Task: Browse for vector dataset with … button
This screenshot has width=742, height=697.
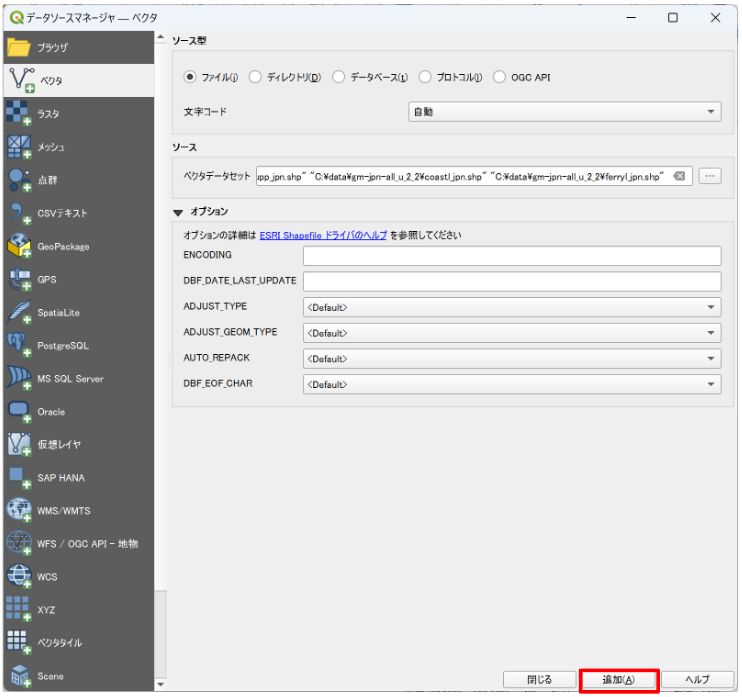Action: tap(710, 176)
